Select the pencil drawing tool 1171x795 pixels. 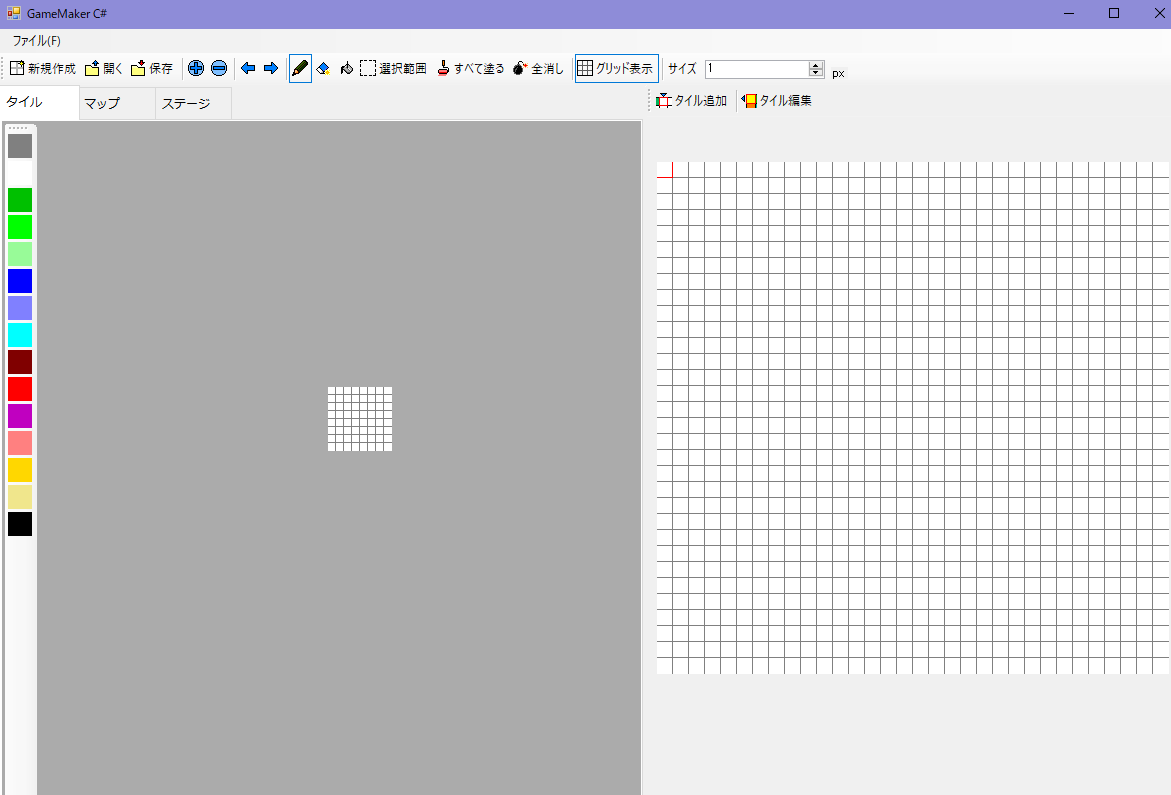300,69
